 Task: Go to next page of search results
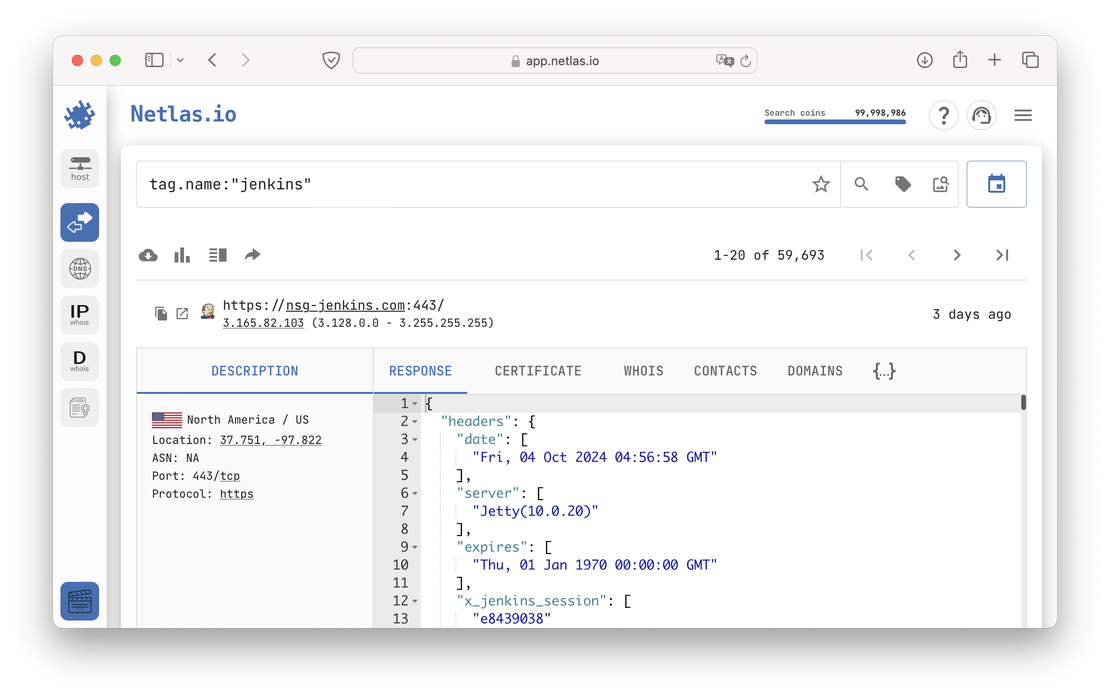point(957,255)
